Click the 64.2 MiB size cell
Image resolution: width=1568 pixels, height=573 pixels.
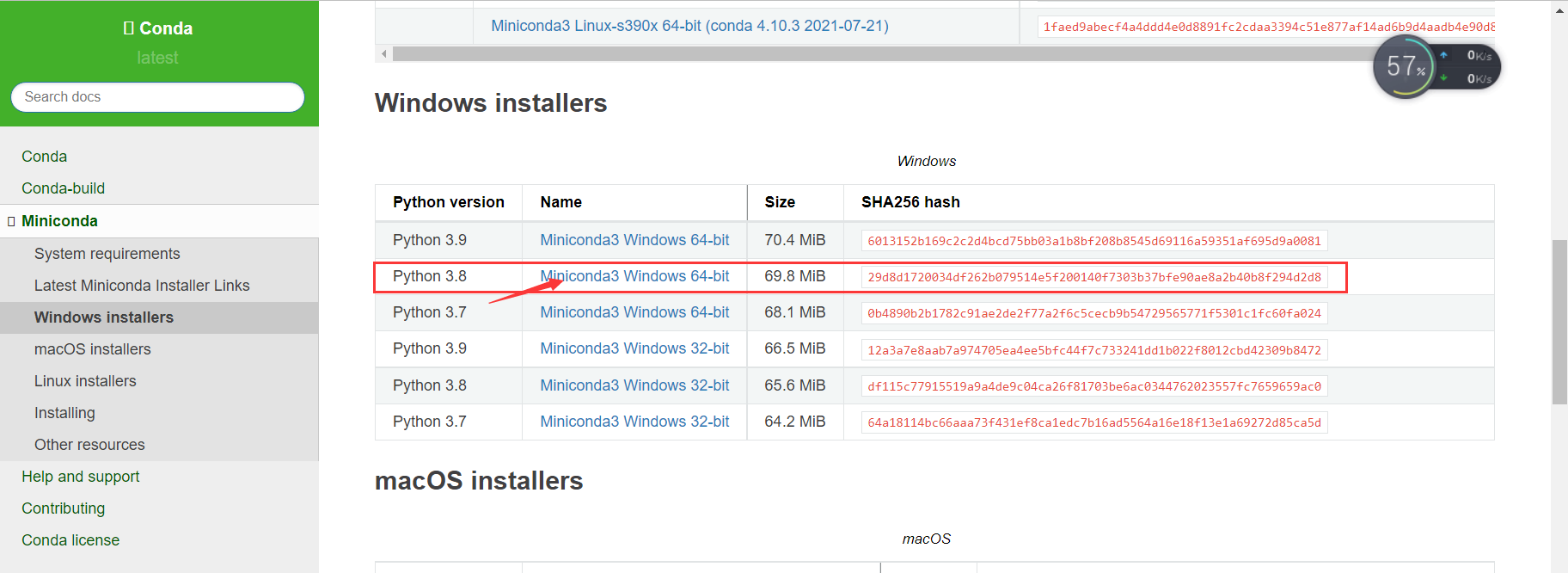[795, 422]
